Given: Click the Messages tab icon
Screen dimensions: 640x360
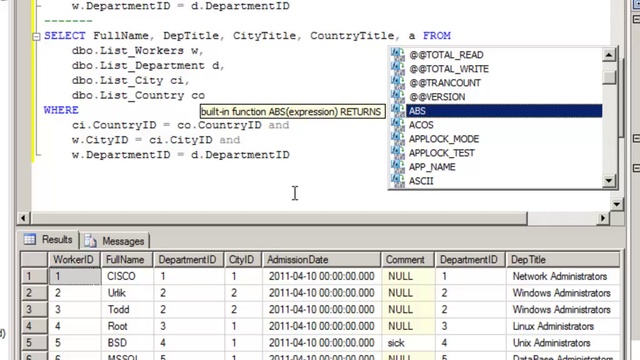Looking at the screenshot, I should tap(90, 241).
